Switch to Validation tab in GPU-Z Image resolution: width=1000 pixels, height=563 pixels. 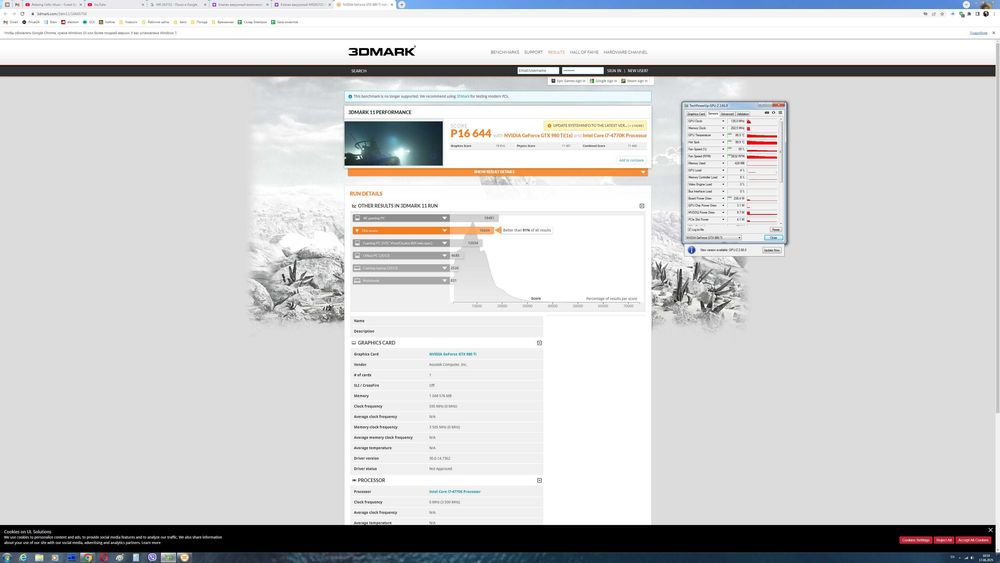pyautogui.click(x=743, y=114)
